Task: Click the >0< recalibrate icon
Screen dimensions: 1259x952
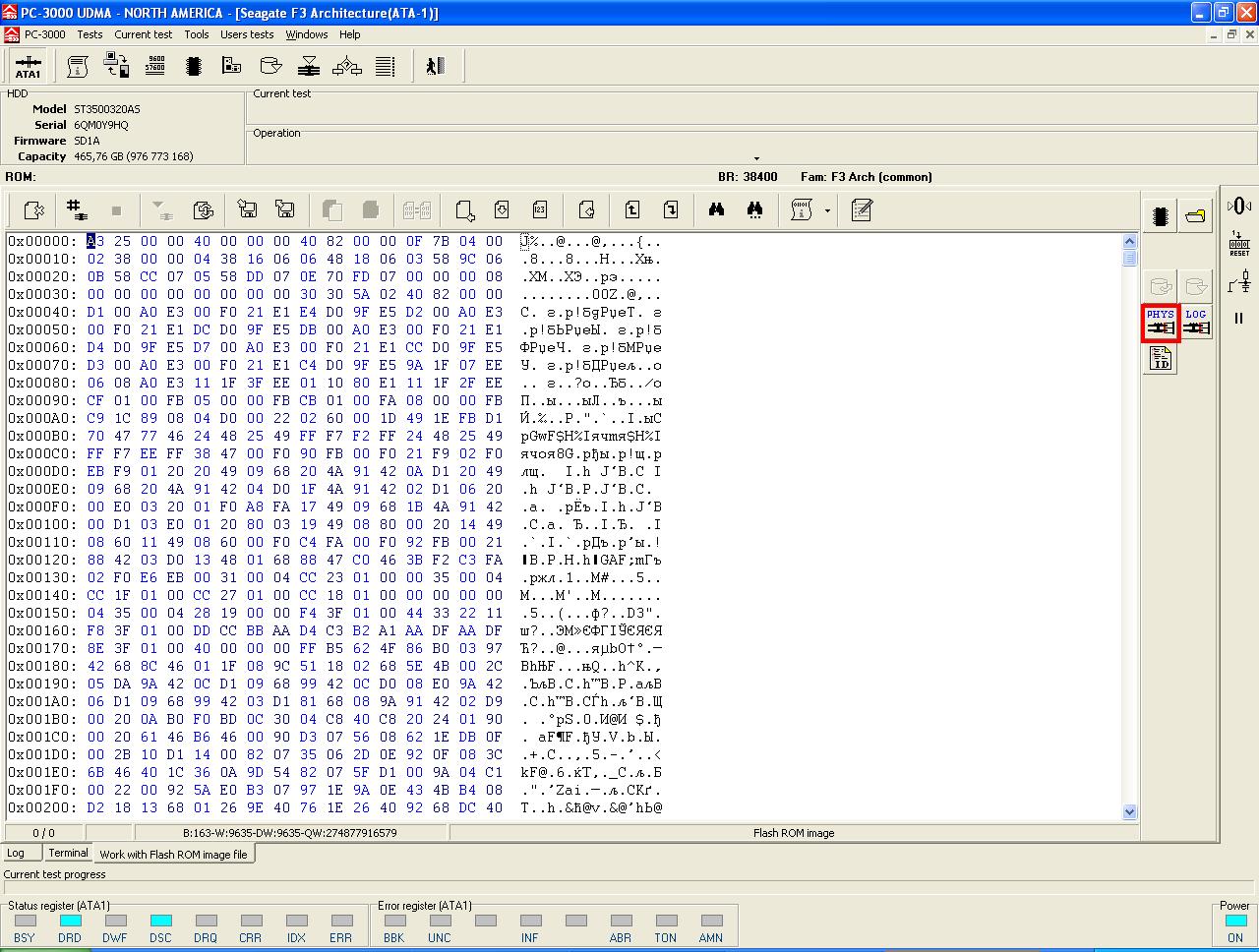Action: tap(1239, 206)
